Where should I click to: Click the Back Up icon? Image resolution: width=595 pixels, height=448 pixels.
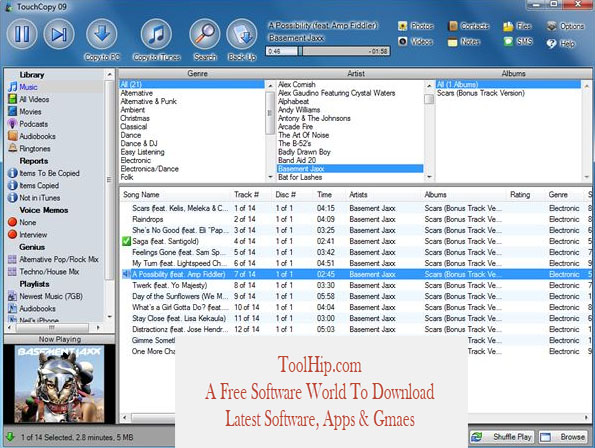242,34
